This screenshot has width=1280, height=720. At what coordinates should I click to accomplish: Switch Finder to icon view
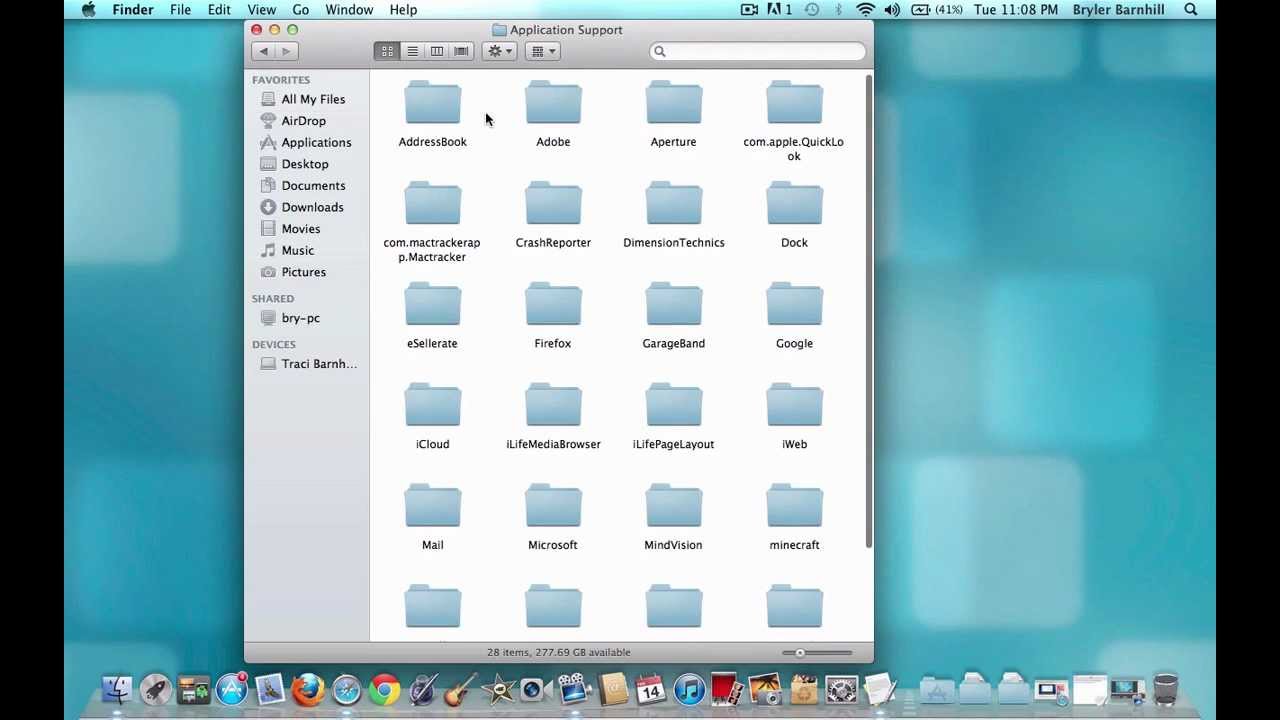(x=387, y=51)
